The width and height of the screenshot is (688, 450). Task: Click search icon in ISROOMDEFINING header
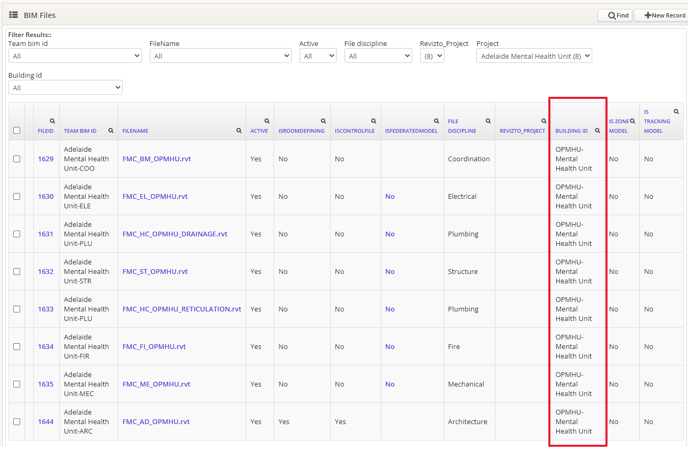tap(323, 121)
